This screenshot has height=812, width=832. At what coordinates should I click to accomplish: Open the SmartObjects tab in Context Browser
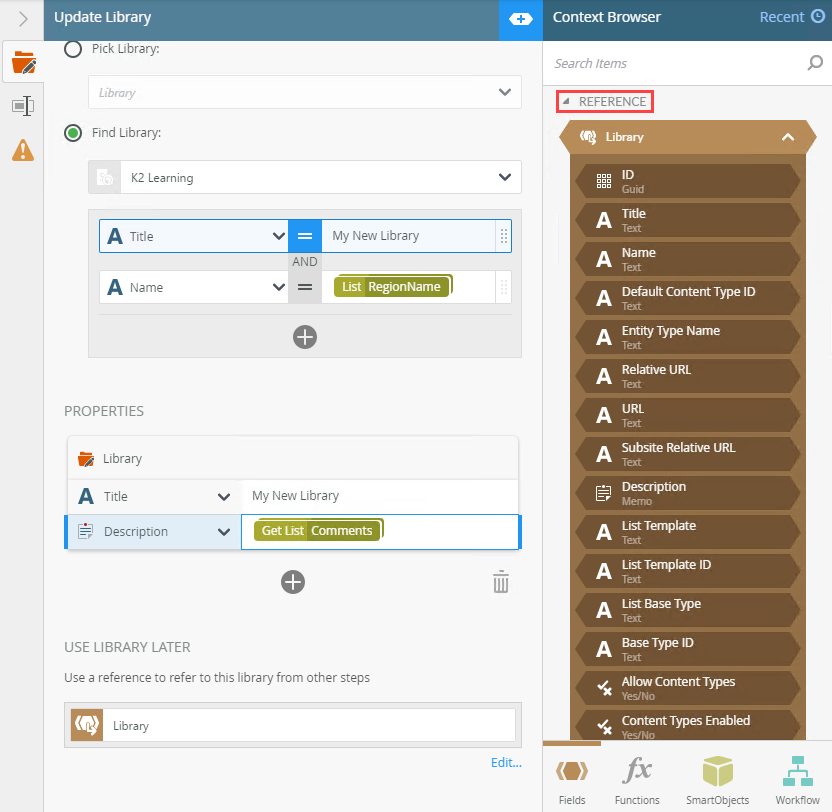717,780
